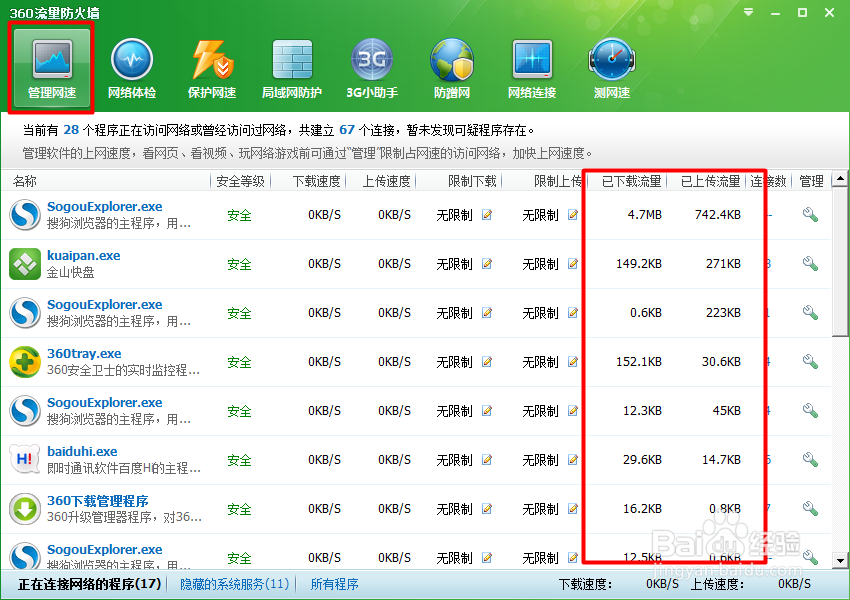Open baiduhi.exe program name link

coord(82,451)
